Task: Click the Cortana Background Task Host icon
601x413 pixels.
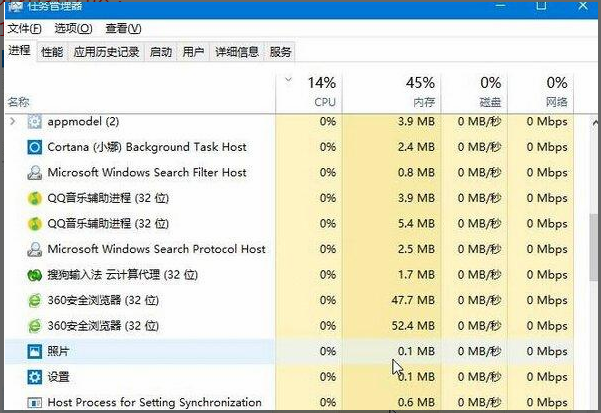Action: [35, 147]
